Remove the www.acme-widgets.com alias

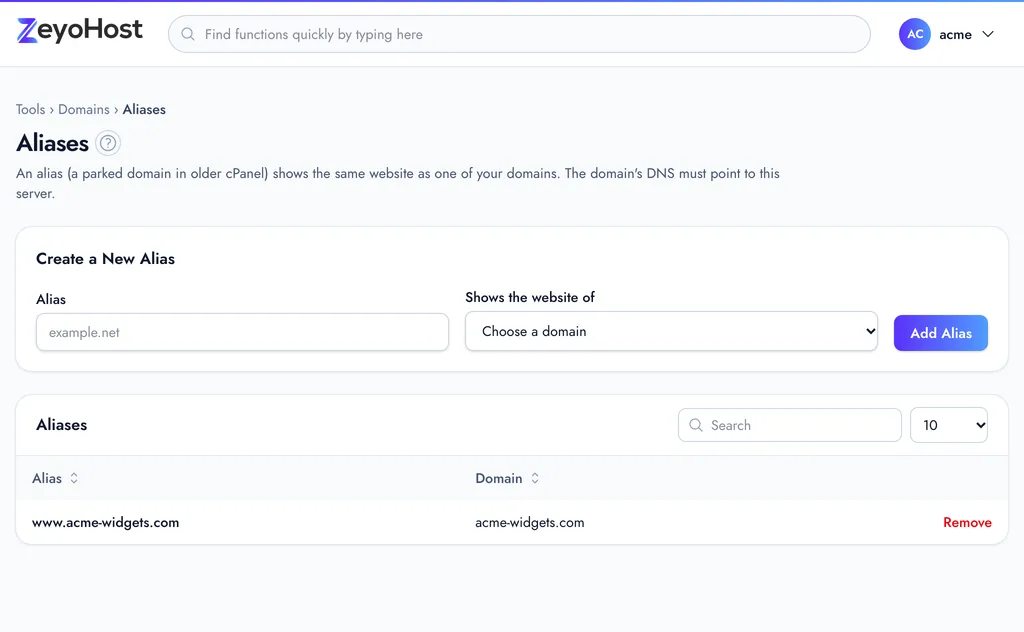[967, 522]
